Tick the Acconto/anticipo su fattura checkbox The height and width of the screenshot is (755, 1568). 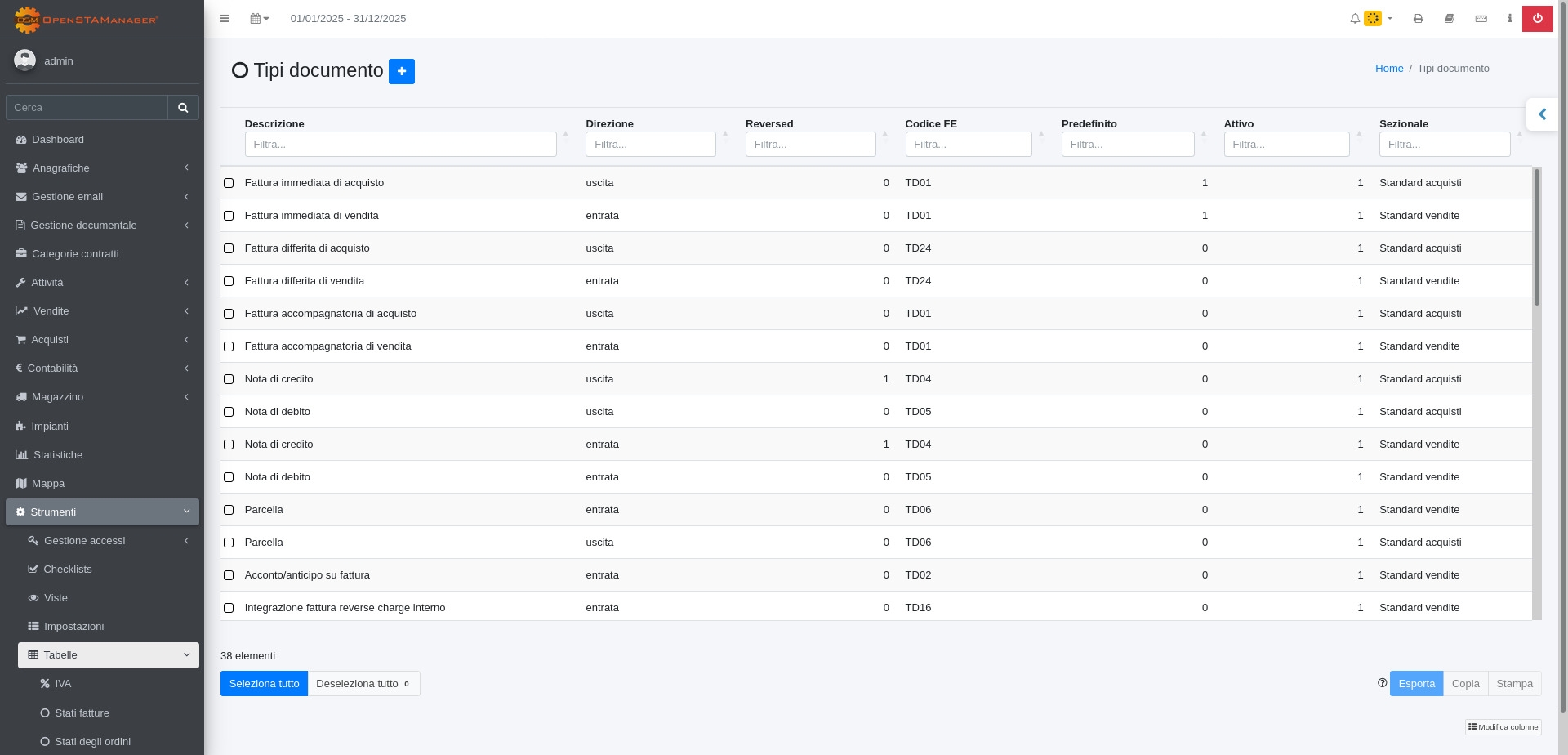point(229,575)
